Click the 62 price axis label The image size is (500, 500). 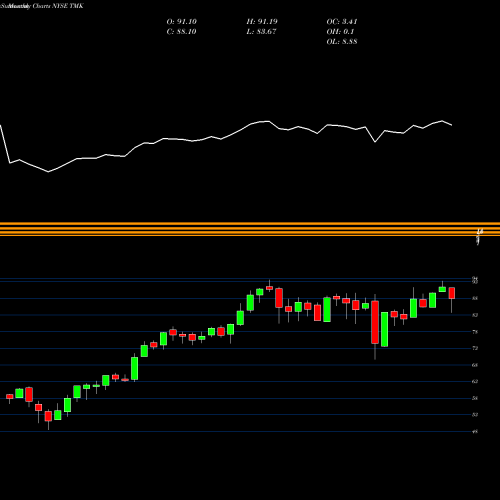click(x=475, y=381)
